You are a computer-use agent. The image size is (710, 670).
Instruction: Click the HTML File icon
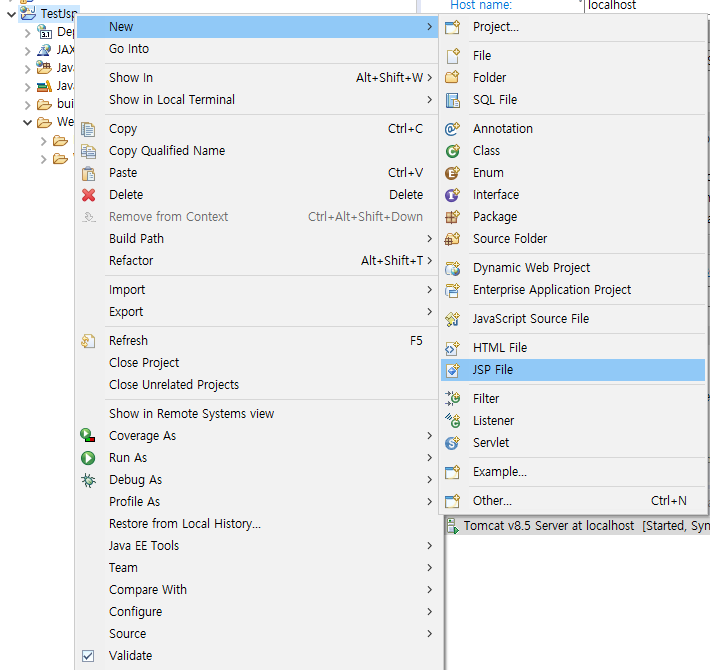[452, 348]
